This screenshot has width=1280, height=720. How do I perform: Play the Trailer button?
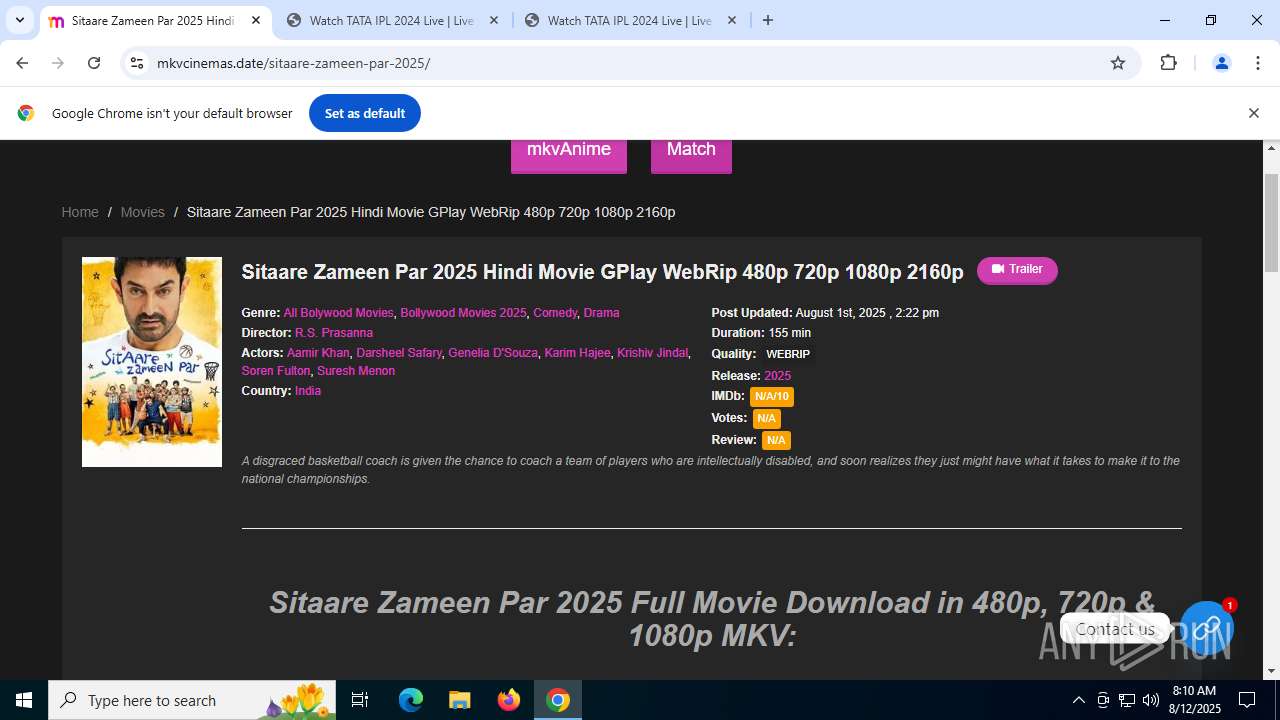[x=1017, y=270]
